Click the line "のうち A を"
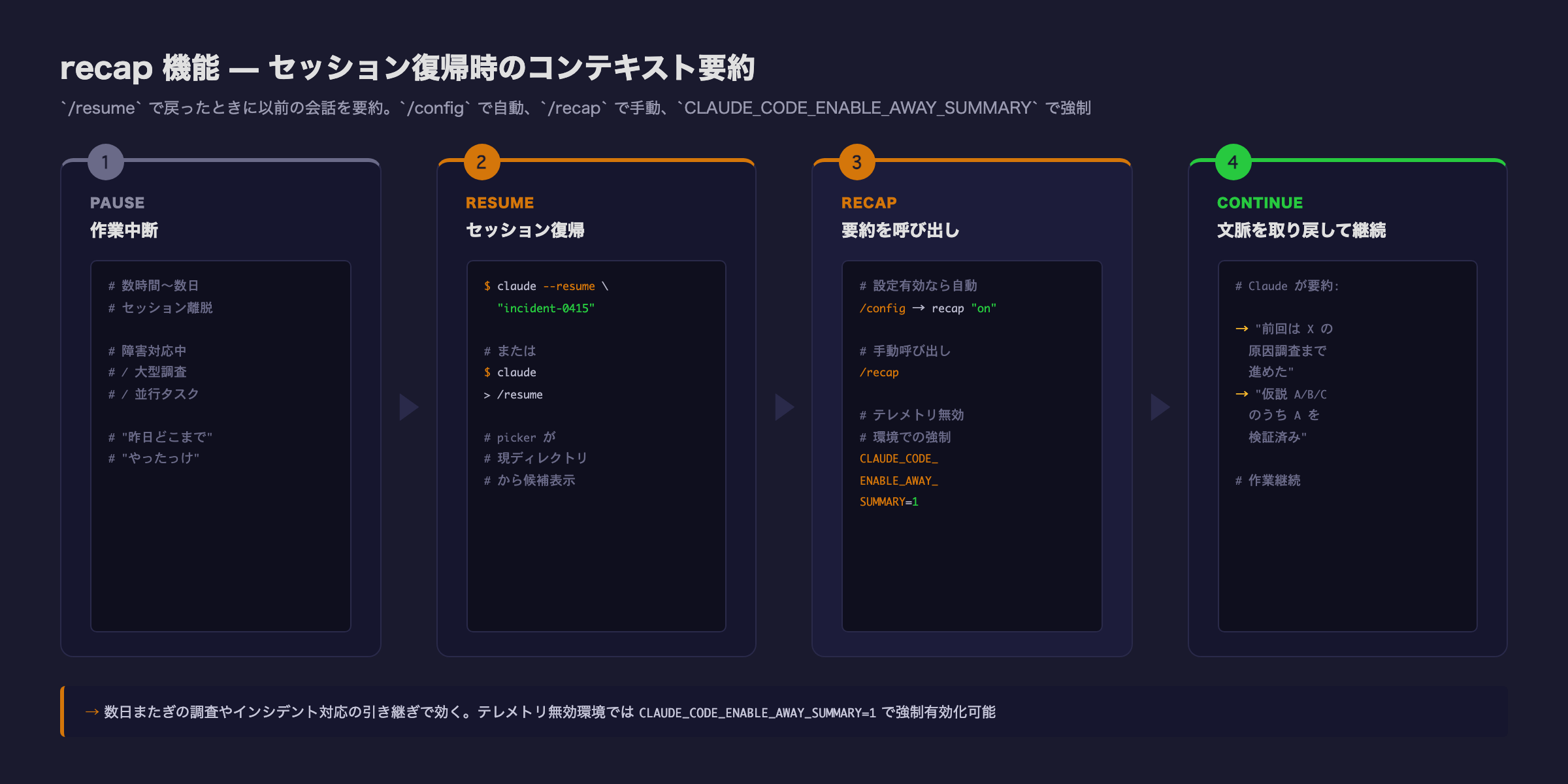 1284,415
